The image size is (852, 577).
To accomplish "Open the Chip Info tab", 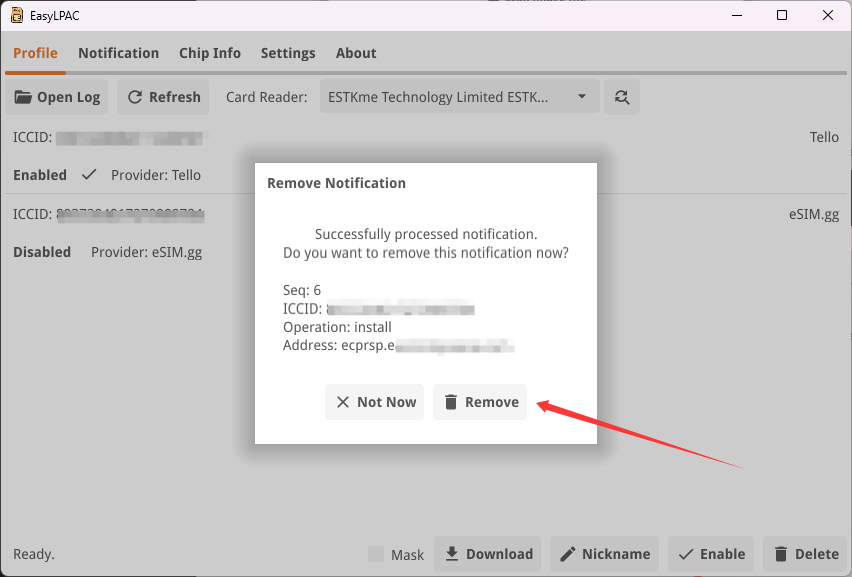I will click(x=210, y=53).
